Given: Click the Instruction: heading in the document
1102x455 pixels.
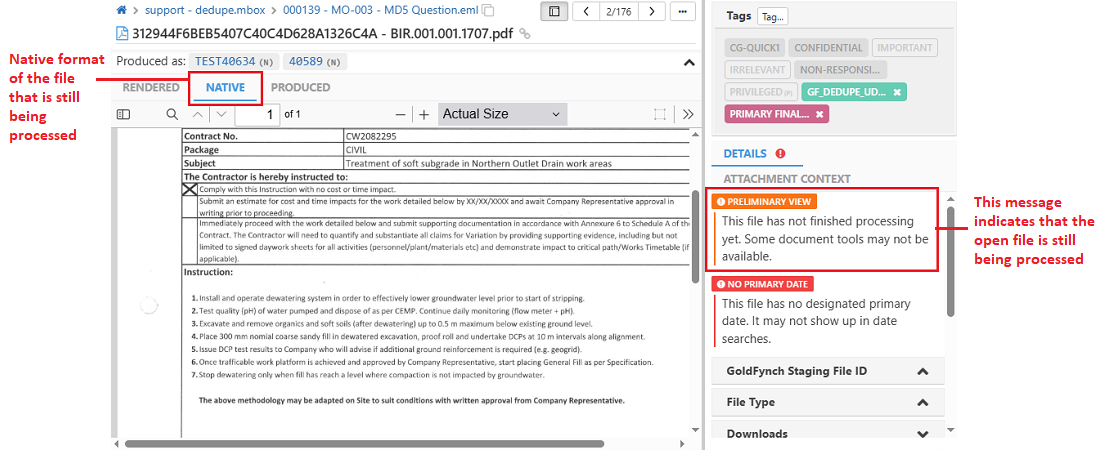Looking at the screenshot, I should tap(208, 271).
